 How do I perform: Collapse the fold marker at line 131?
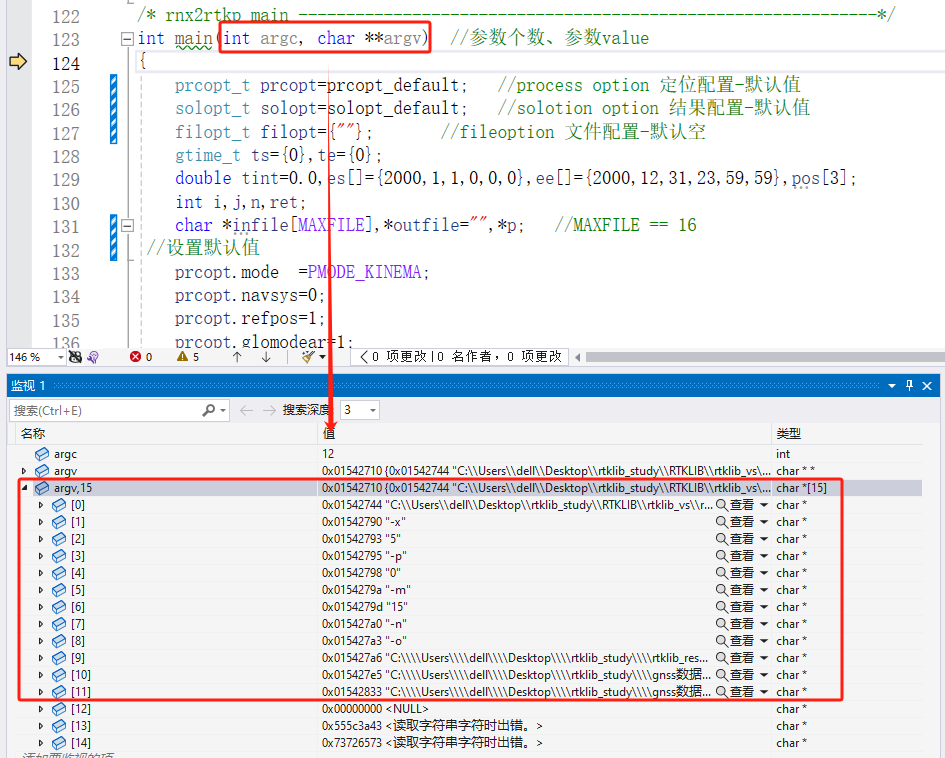click(127, 226)
